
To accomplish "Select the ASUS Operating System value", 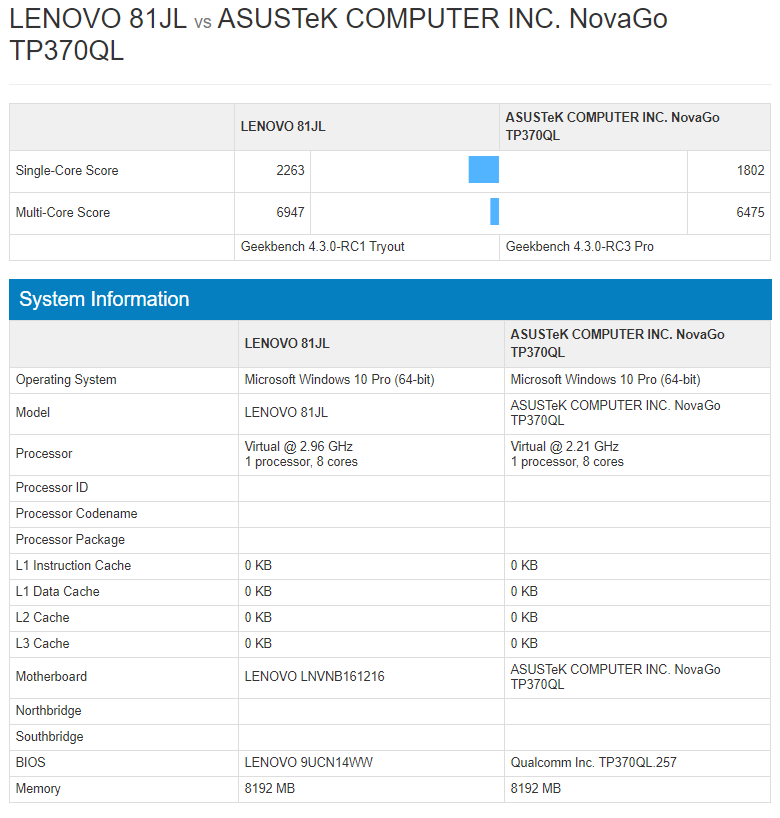I will coord(605,380).
